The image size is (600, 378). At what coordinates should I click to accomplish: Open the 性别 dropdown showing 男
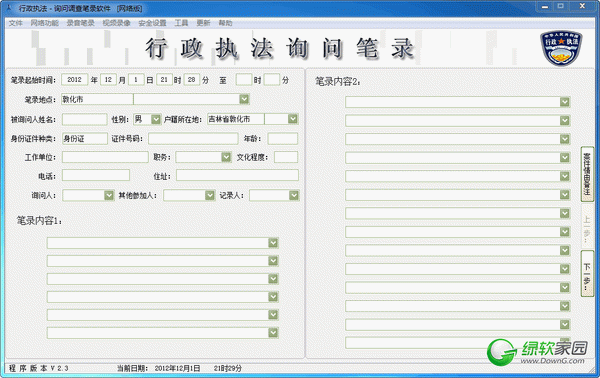(156, 119)
